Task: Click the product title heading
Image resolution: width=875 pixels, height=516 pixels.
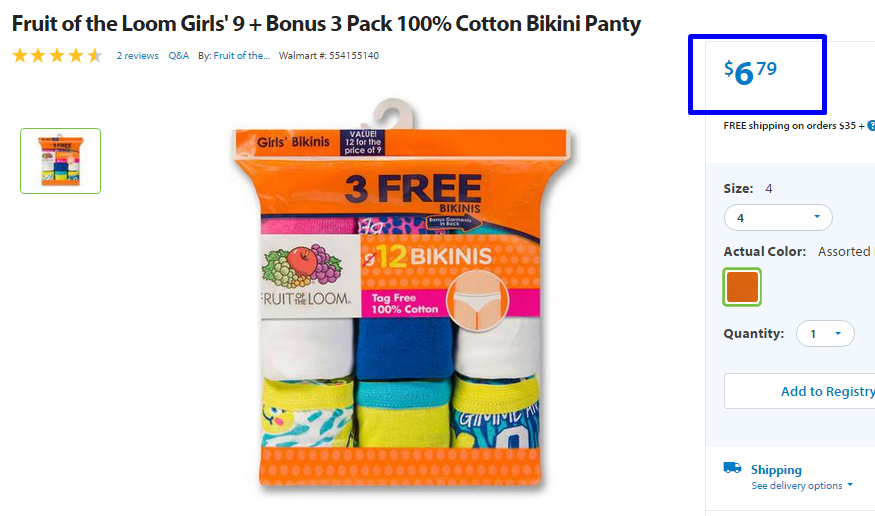Action: point(326,24)
